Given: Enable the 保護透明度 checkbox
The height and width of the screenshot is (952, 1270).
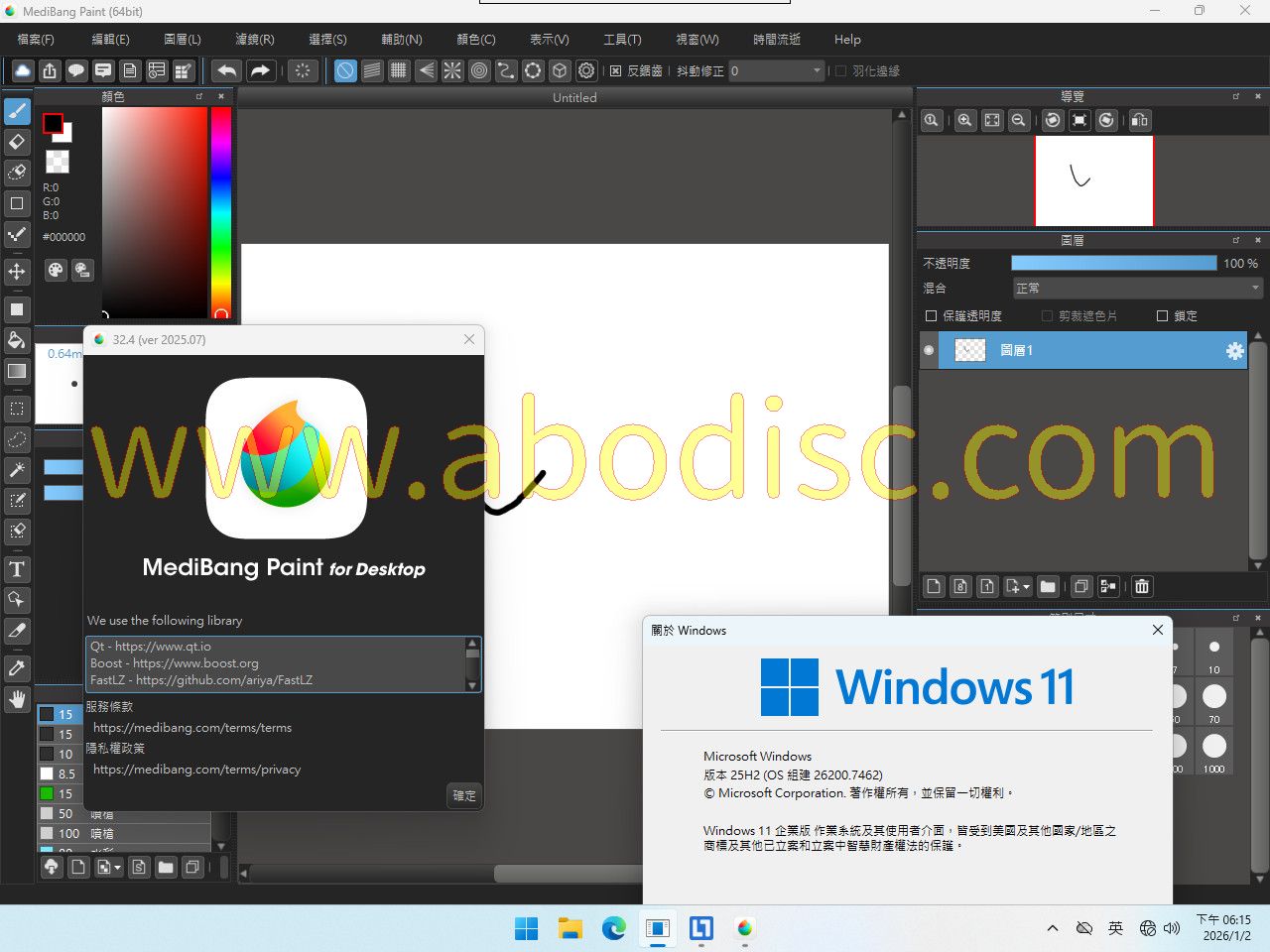Looking at the screenshot, I should 931,315.
